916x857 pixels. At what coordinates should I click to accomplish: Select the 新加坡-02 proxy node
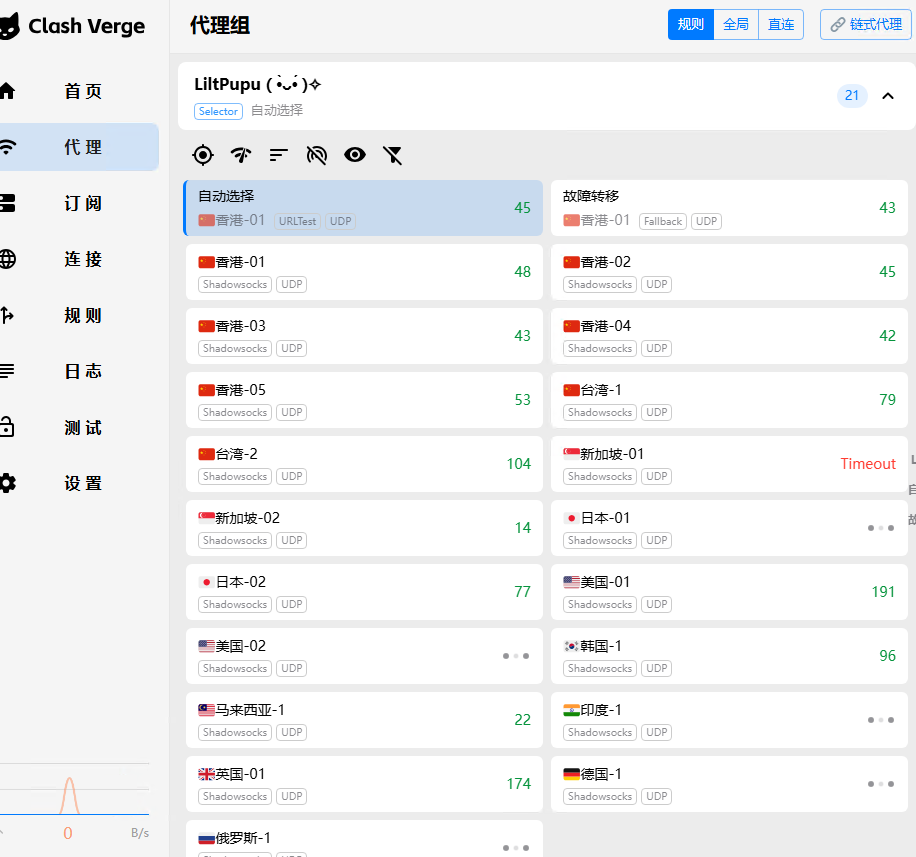[x=364, y=528]
